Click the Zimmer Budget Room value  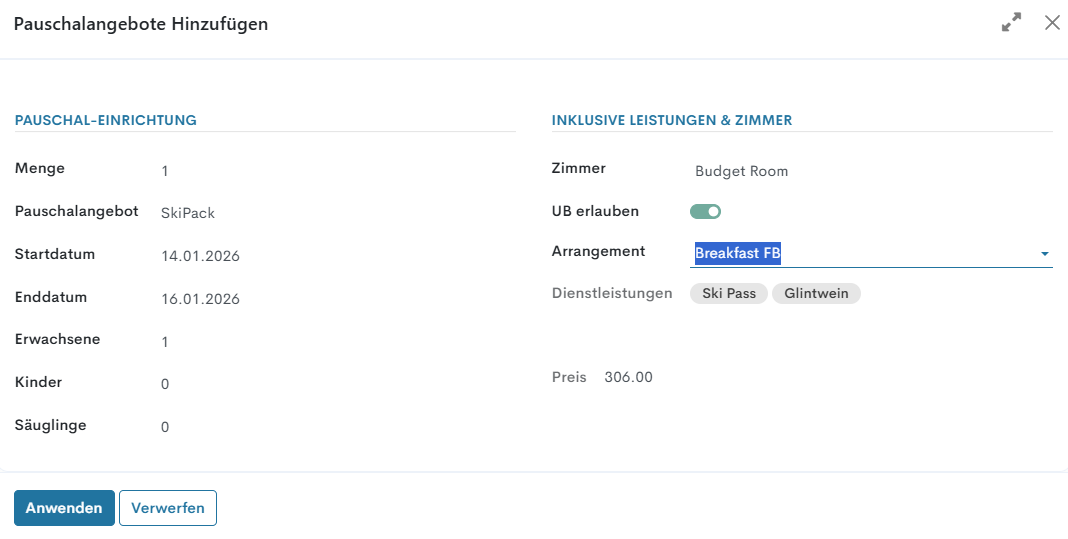click(741, 171)
